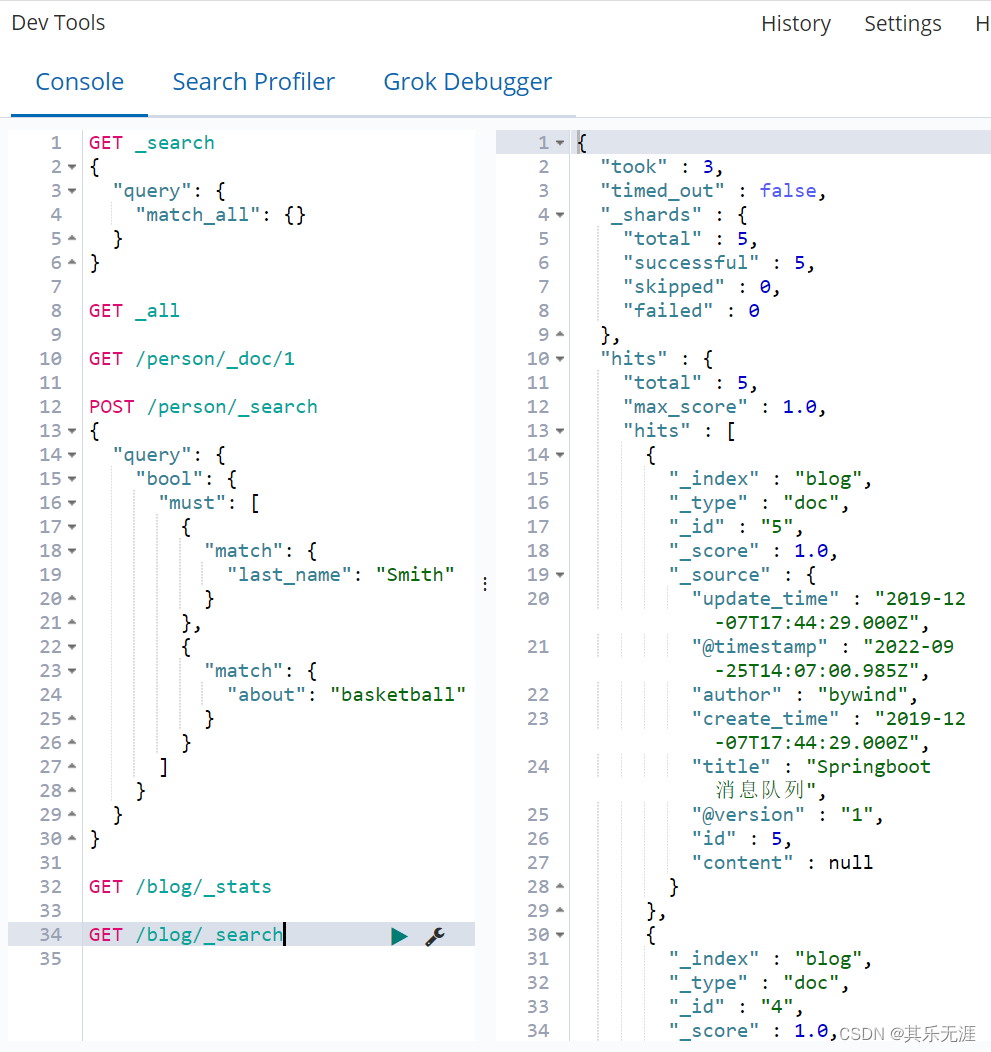
Task: Collapse "query" fold at editor line 14
Action: tap(72, 455)
